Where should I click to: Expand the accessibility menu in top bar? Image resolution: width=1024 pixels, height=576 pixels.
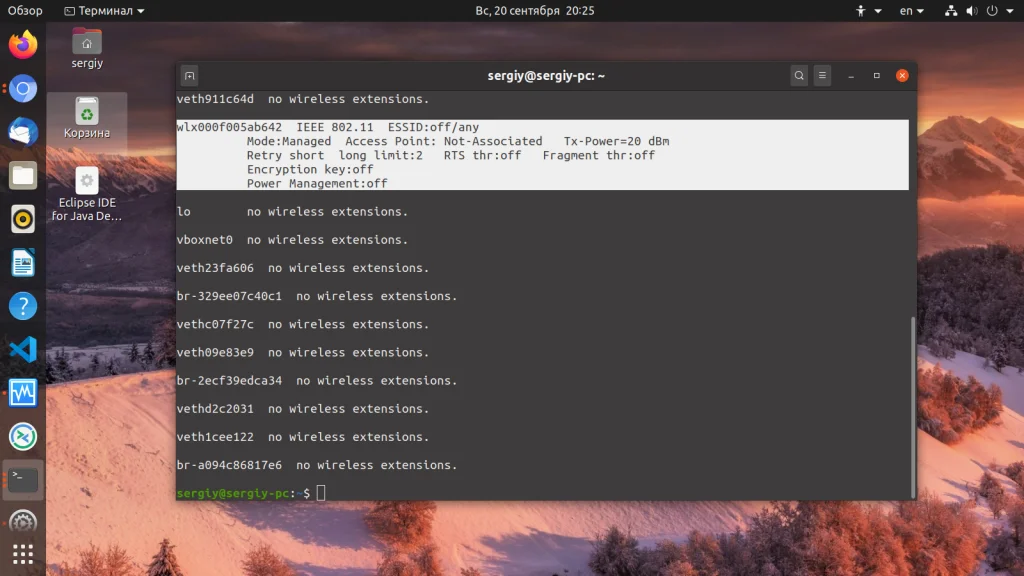point(869,10)
